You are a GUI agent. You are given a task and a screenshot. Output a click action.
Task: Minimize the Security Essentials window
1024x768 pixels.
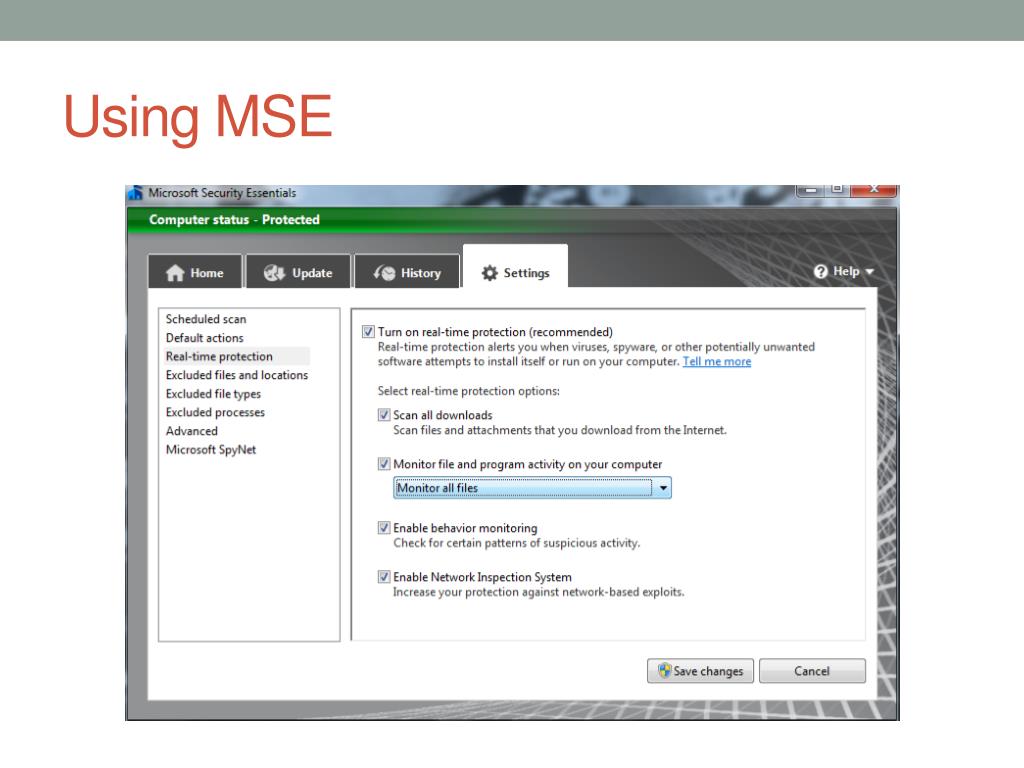(x=810, y=190)
